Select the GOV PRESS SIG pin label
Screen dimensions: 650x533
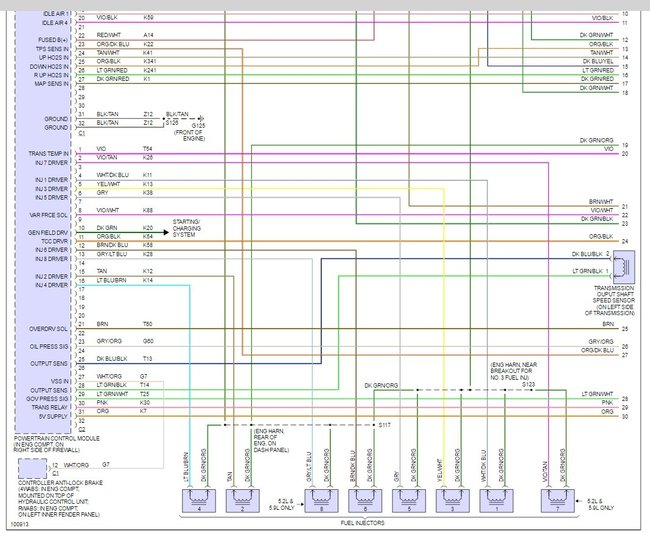(x=49, y=399)
